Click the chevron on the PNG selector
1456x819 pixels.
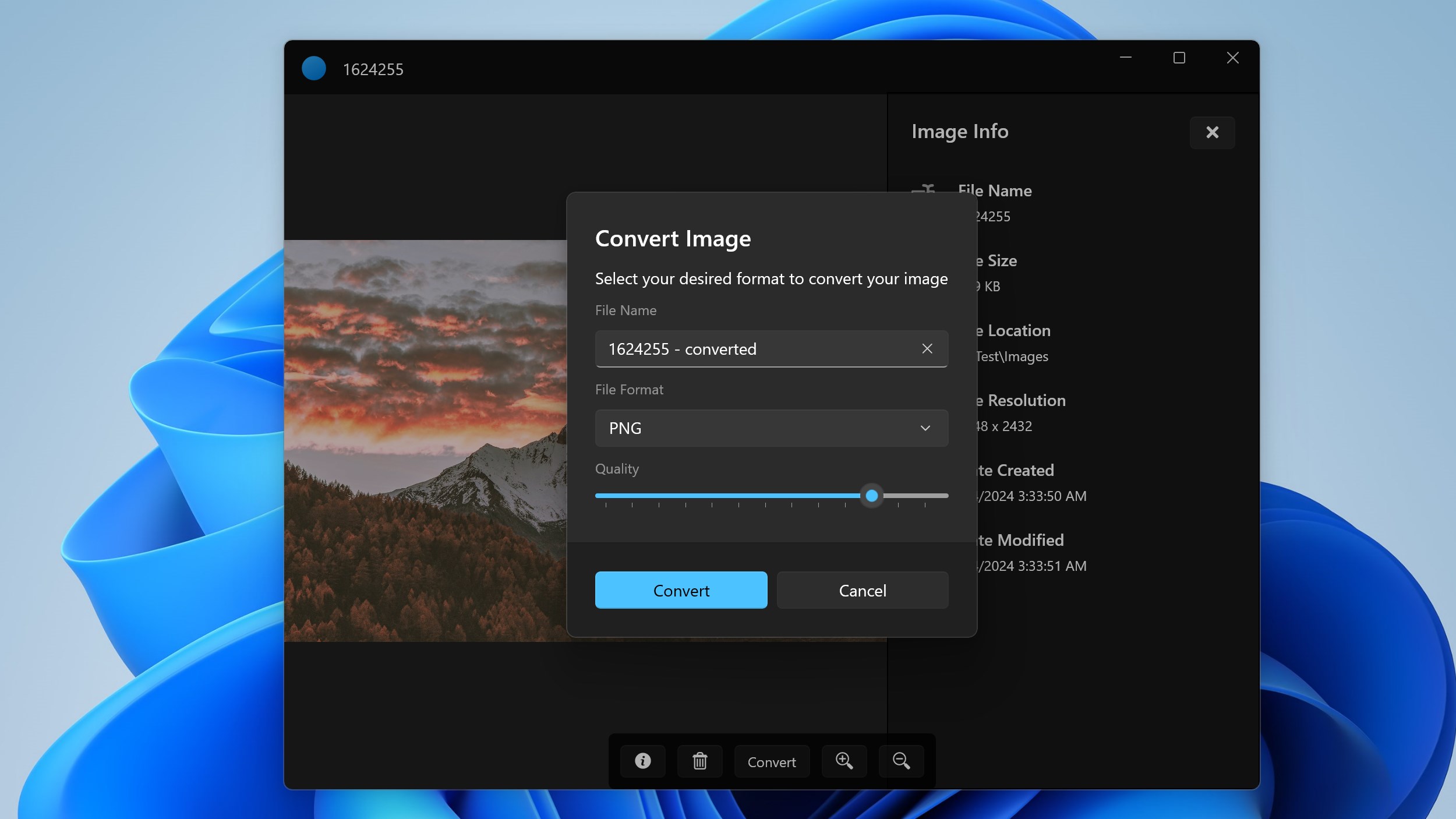[x=924, y=428]
